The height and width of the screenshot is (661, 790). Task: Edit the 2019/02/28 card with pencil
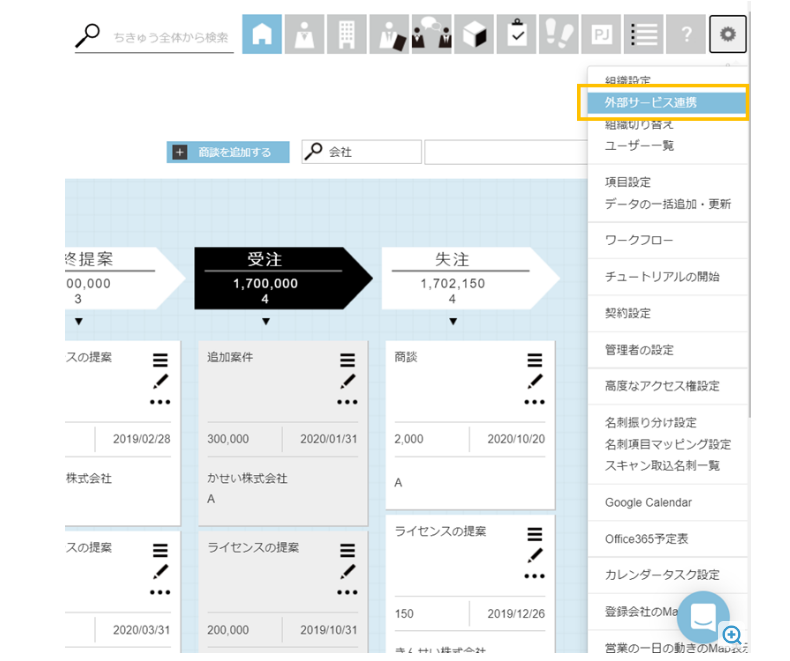click(160, 381)
